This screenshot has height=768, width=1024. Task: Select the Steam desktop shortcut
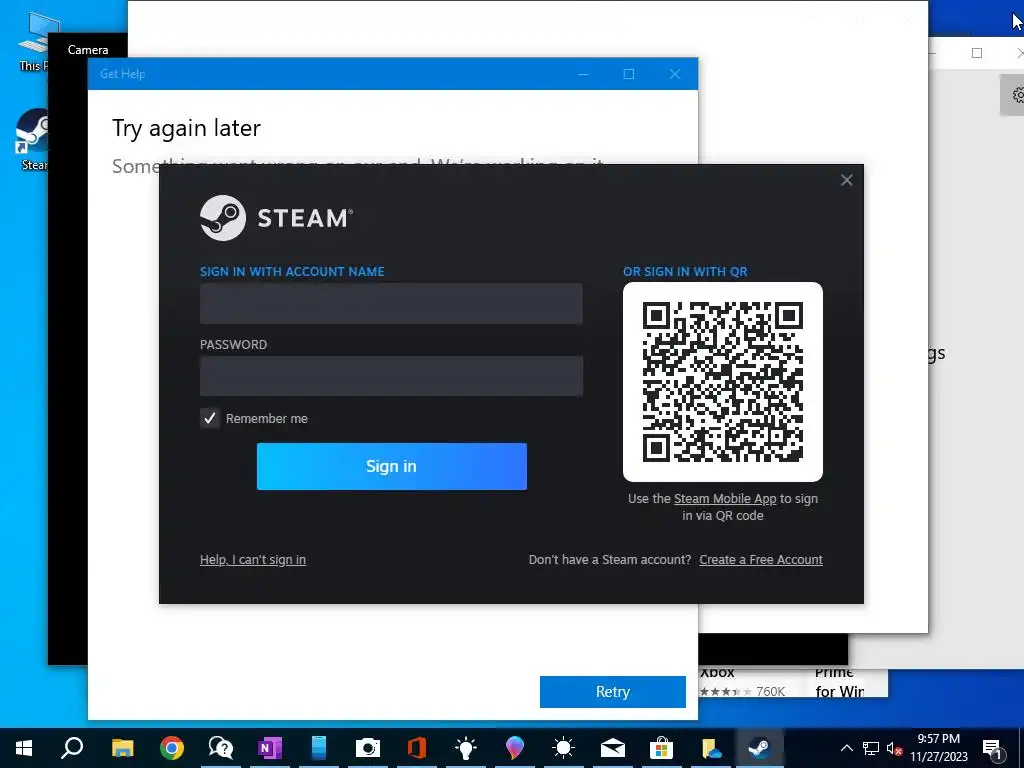click(32, 138)
